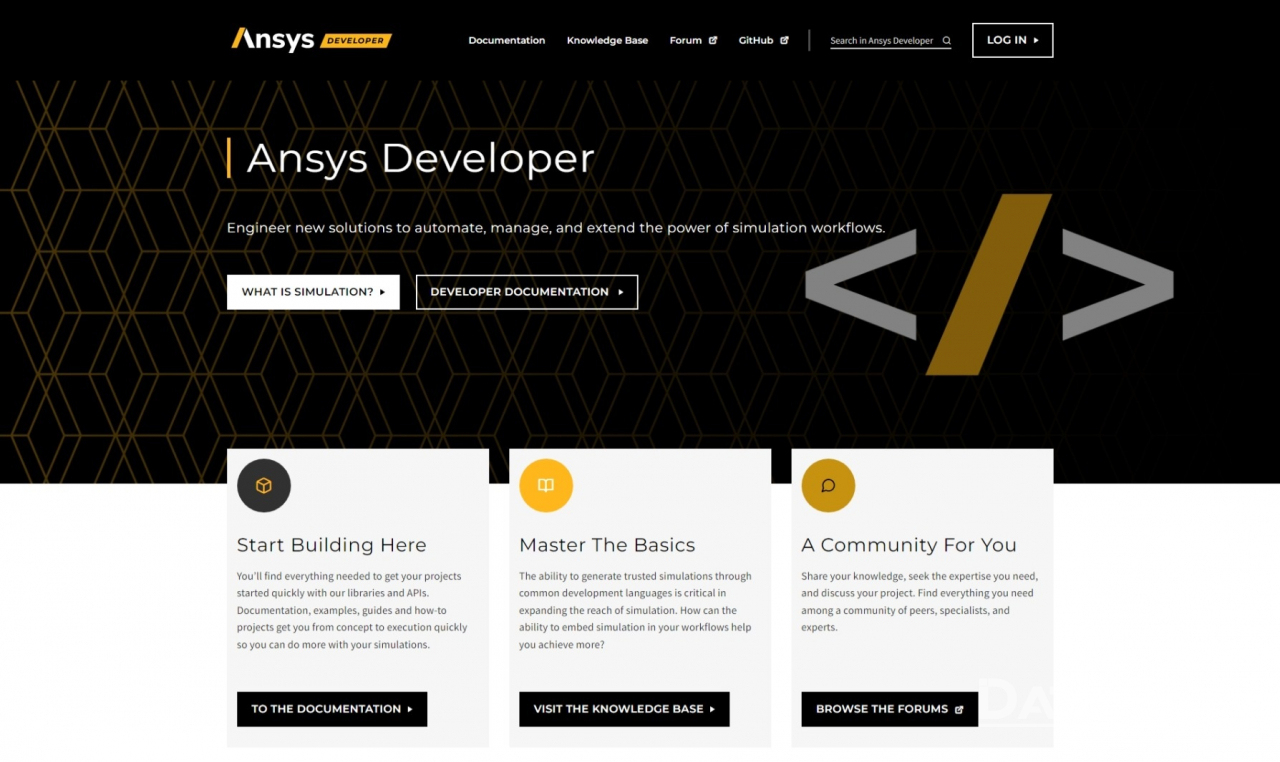Focus the Search in Ansys Developer field
1280x762 pixels.
(x=881, y=41)
